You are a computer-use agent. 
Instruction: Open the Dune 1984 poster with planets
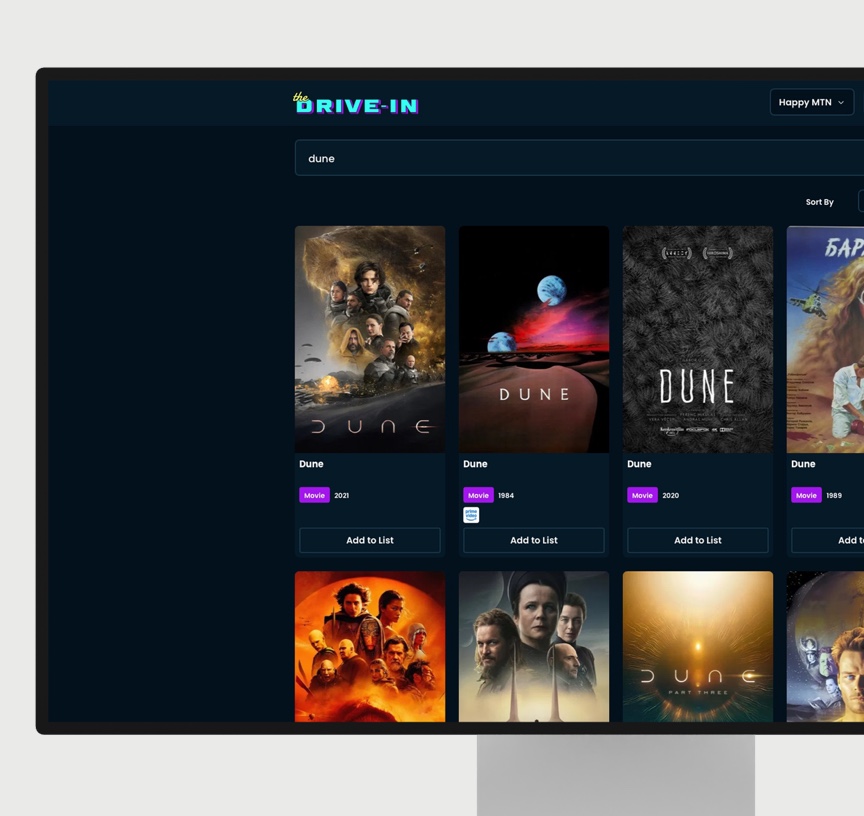(x=534, y=339)
